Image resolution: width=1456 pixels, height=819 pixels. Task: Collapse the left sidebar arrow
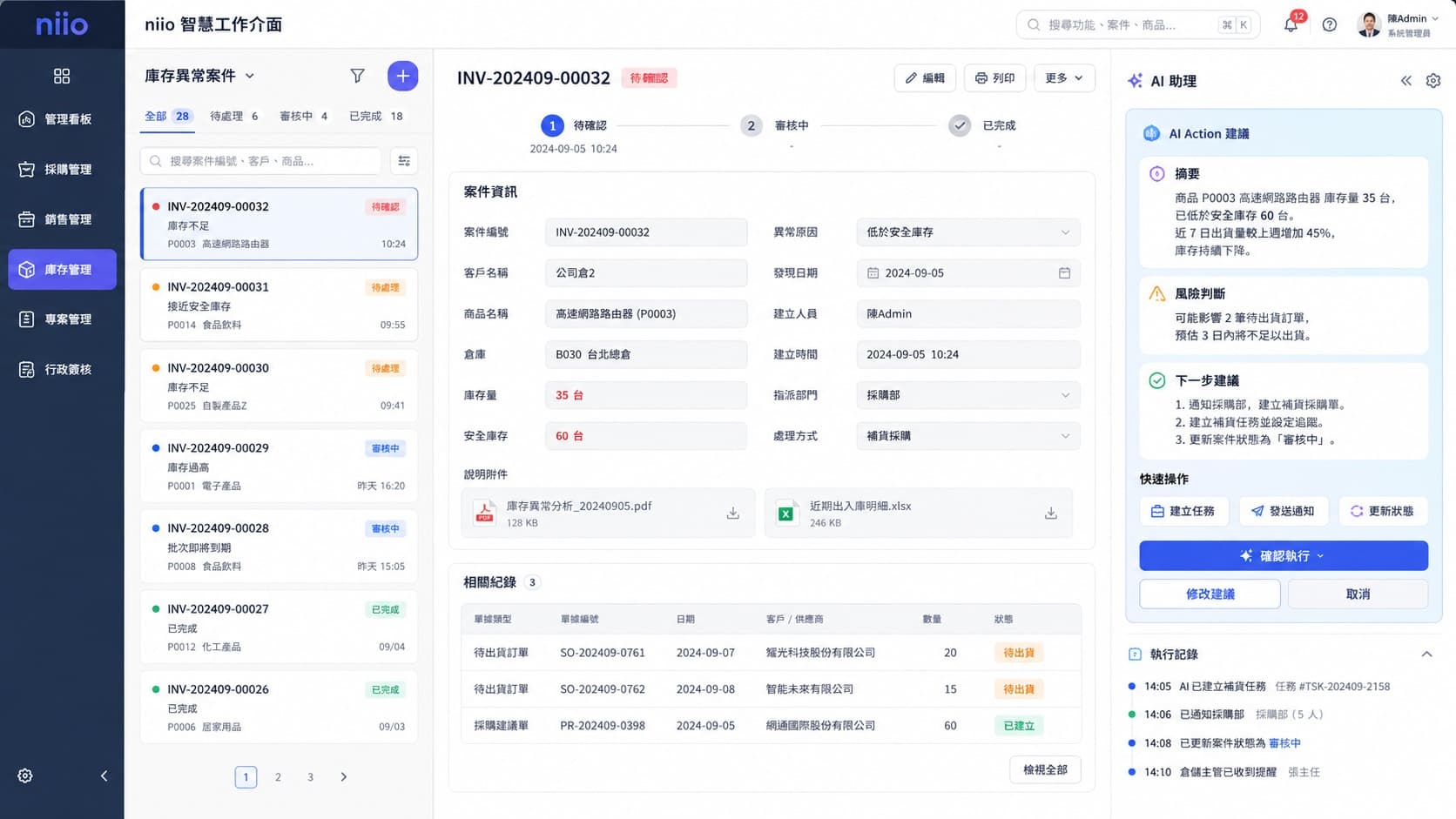click(x=104, y=775)
